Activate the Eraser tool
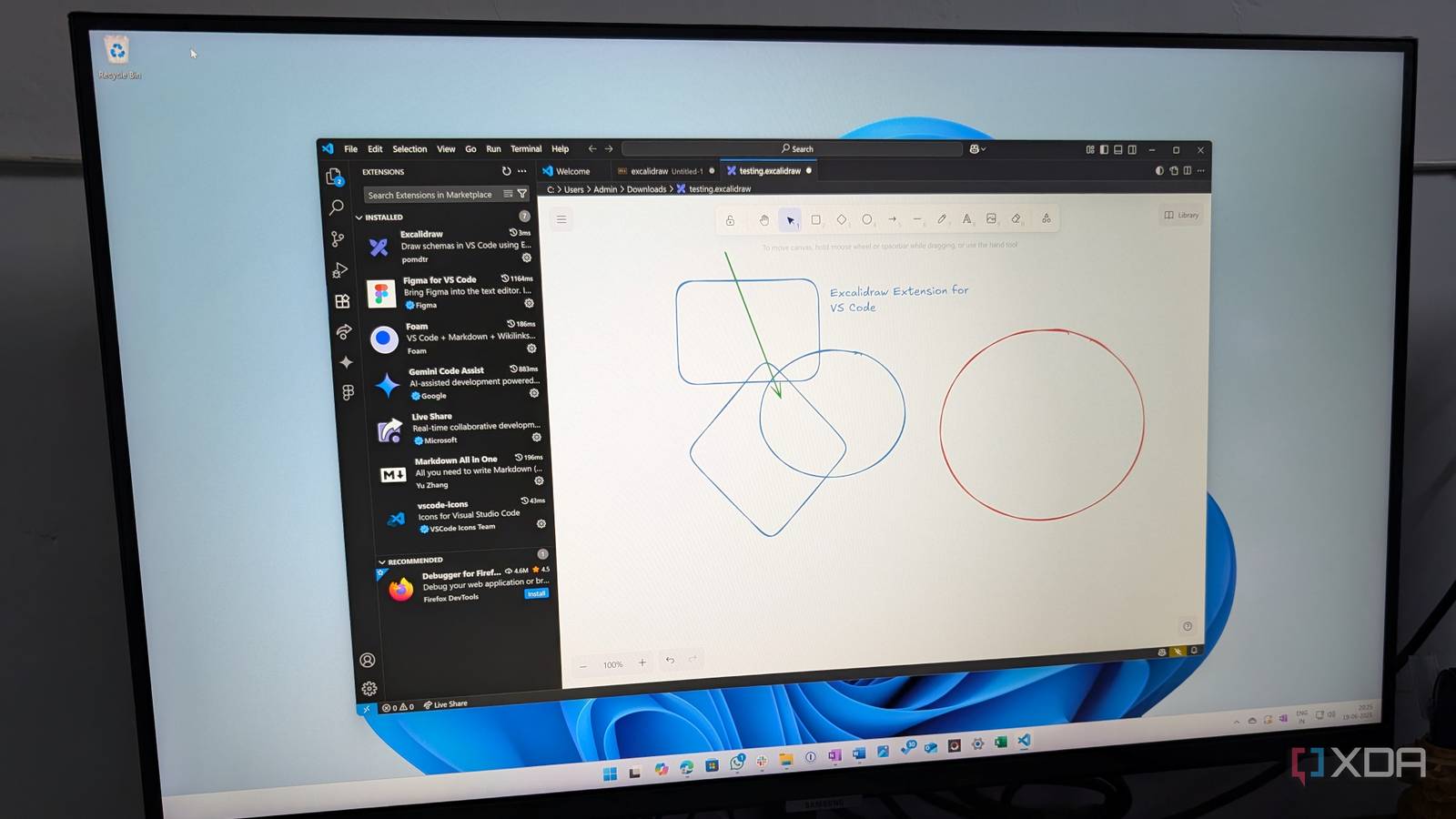 [x=1016, y=219]
